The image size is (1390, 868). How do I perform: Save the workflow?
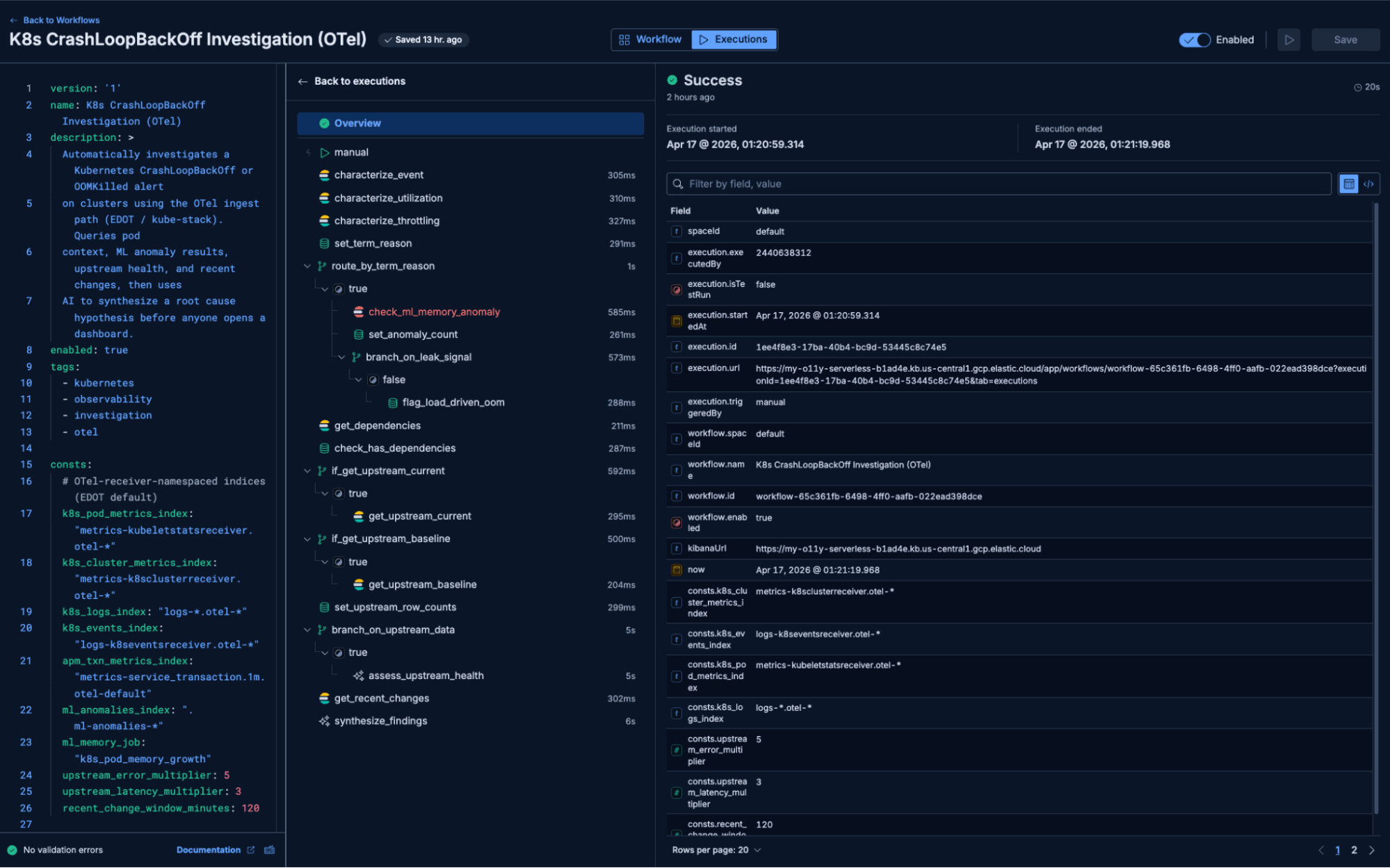pyautogui.click(x=1345, y=40)
